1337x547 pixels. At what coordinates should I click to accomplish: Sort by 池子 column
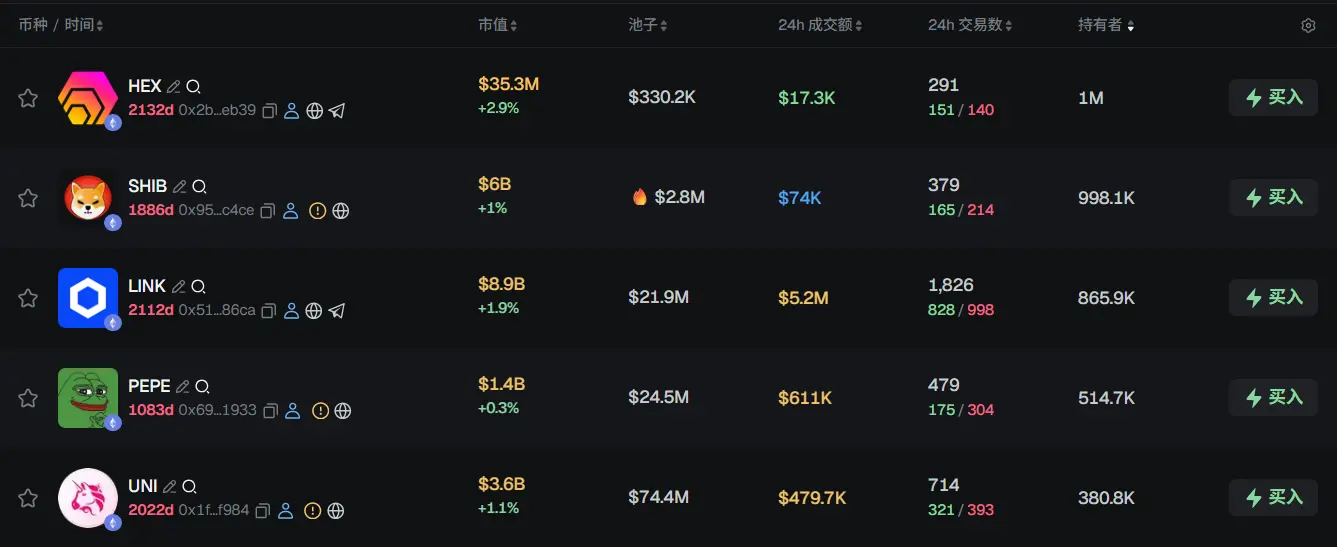click(x=647, y=25)
